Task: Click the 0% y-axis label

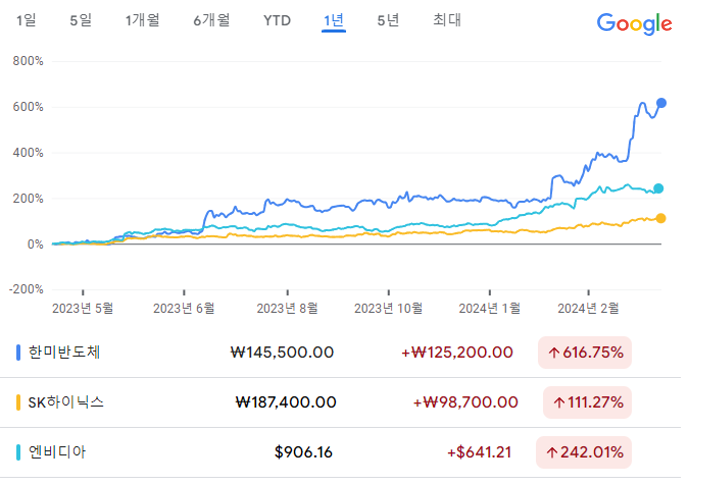Action: pyautogui.click(x=35, y=244)
